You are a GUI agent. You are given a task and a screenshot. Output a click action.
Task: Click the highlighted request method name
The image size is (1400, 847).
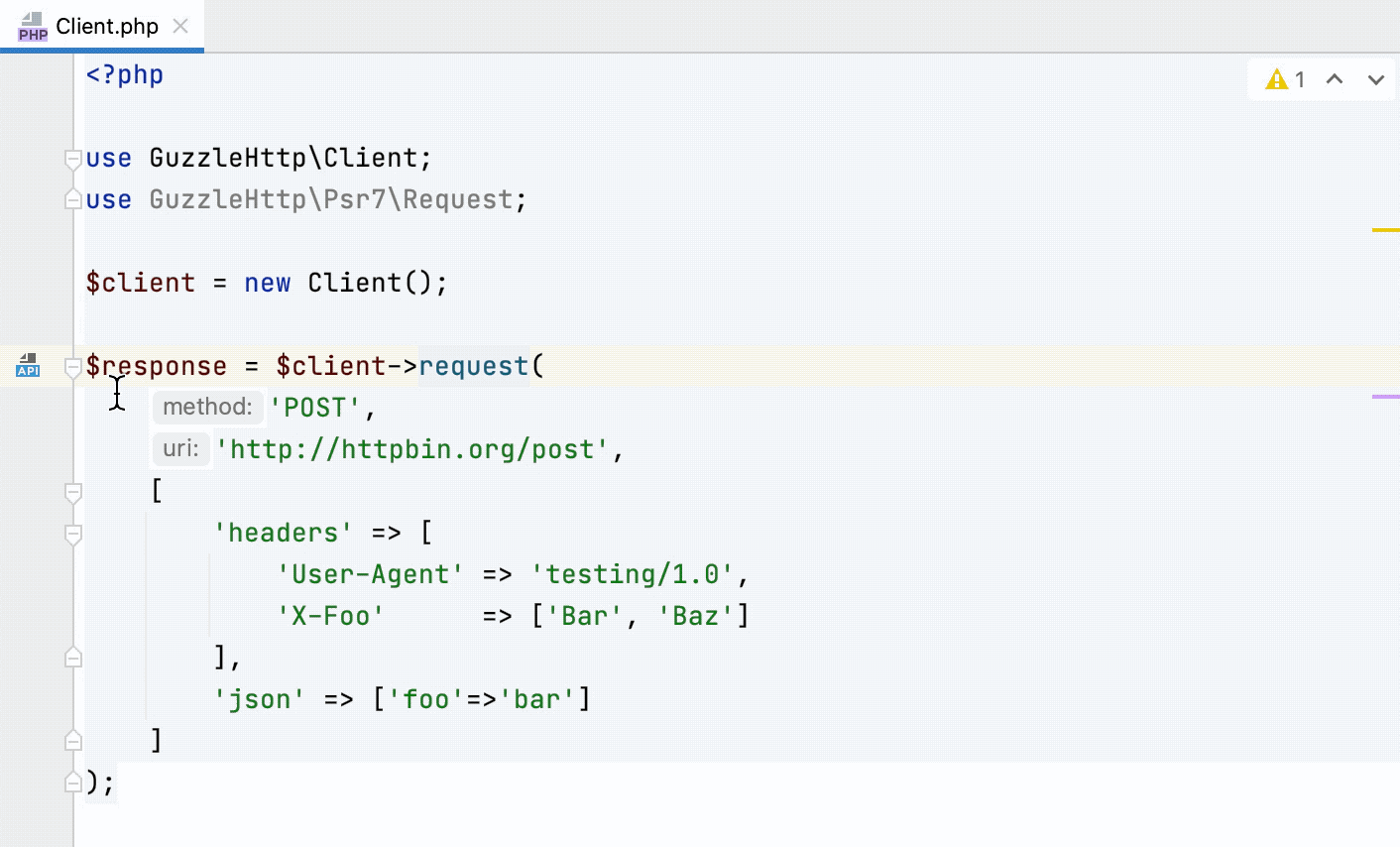point(473,366)
